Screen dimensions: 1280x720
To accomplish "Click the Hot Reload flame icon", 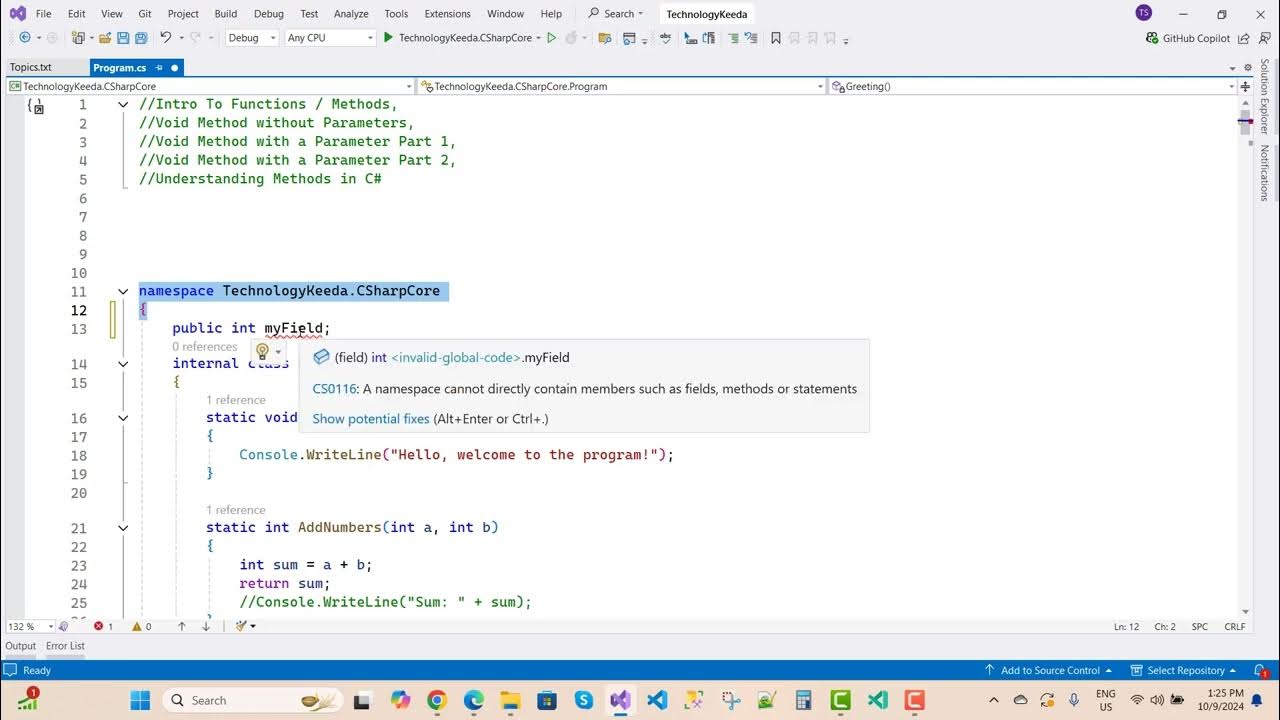I will tap(571, 38).
